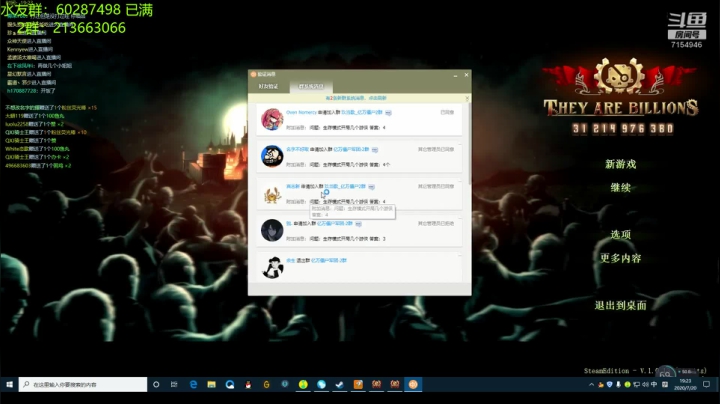
Task: Open Steam from the taskbar
Action: pyautogui.click(x=340, y=384)
